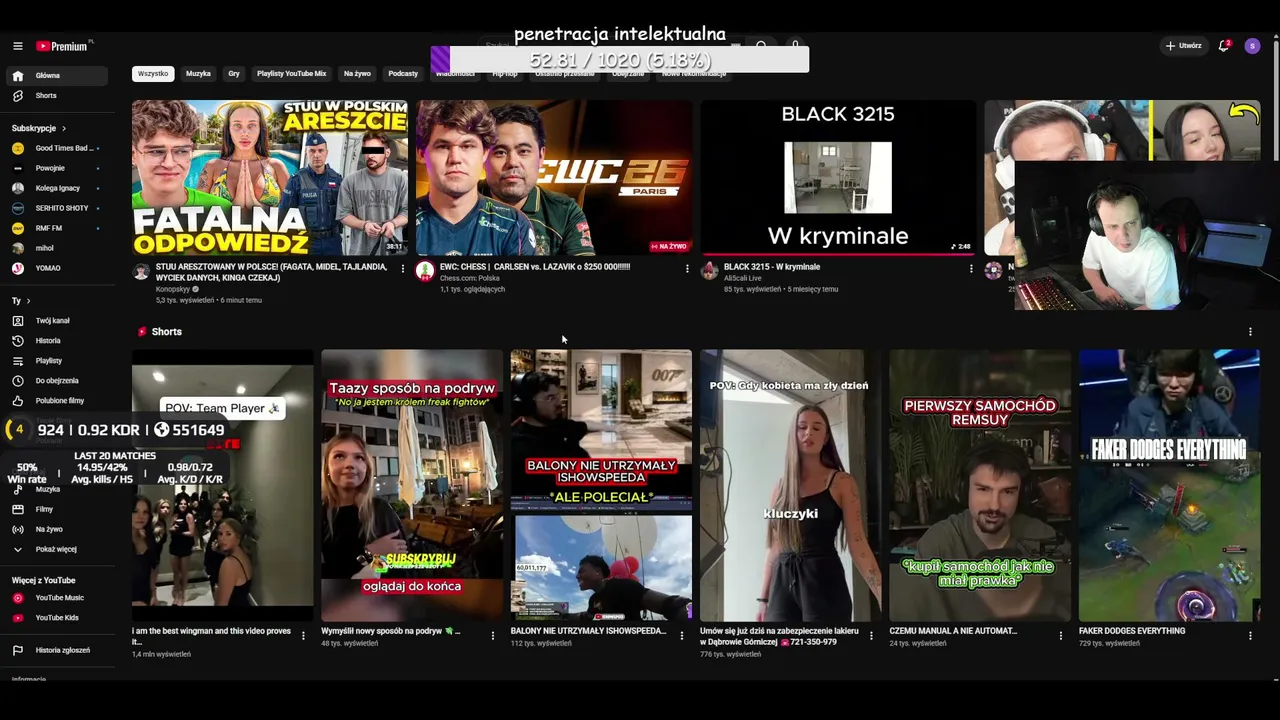Open options menu for EWC: CHESS video
Image resolution: width=1280 pixels, height=720 pixels.
[x=687, y=268]
